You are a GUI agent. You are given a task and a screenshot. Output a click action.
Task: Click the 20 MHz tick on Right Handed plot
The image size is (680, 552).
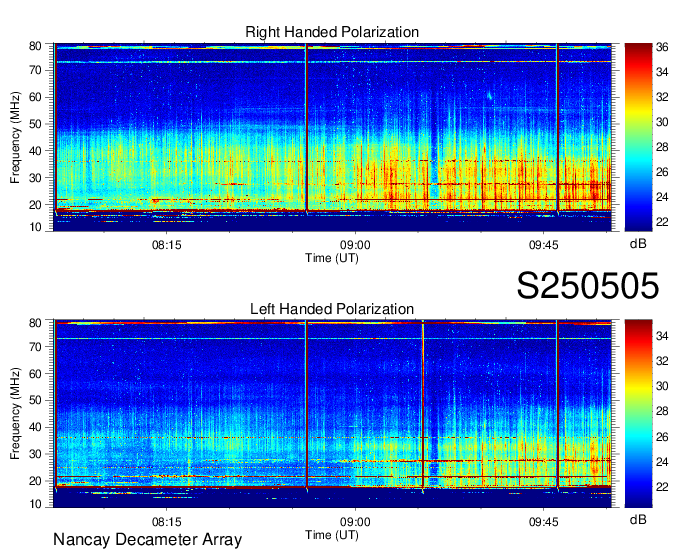pyautogui.click(x=35, y=205)
